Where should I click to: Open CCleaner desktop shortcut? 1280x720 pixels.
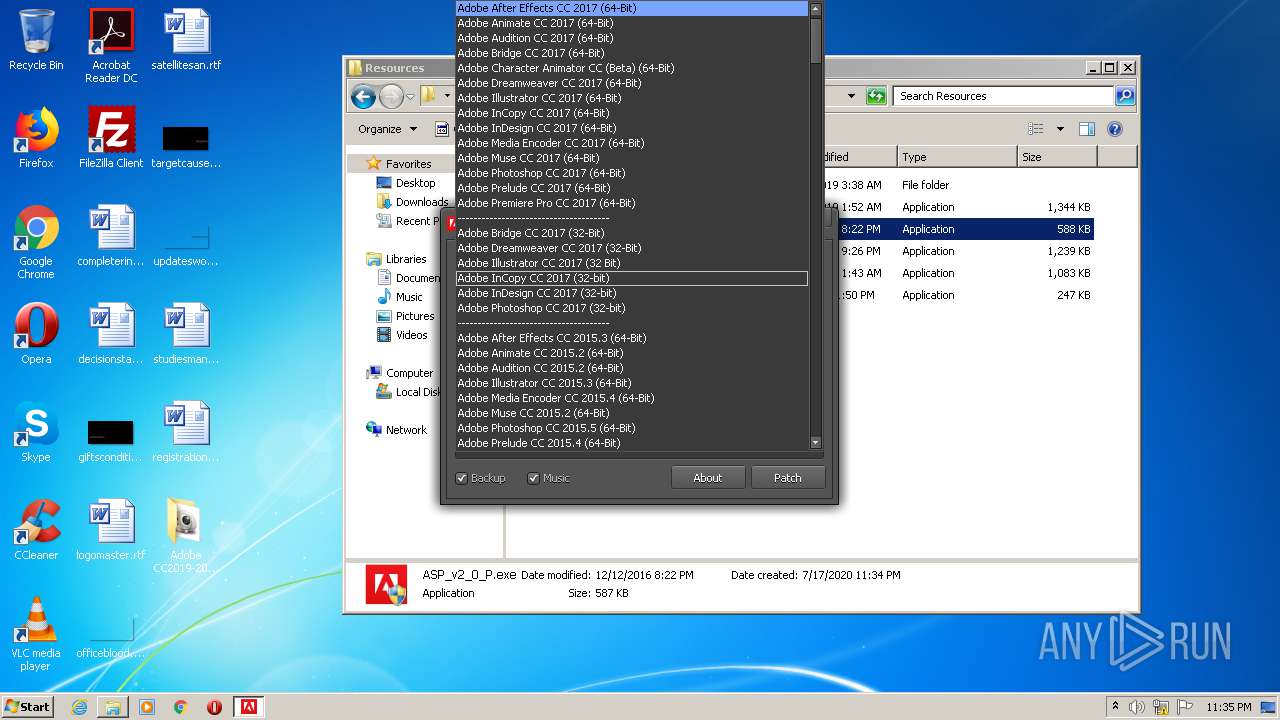(x=36, y=530)
